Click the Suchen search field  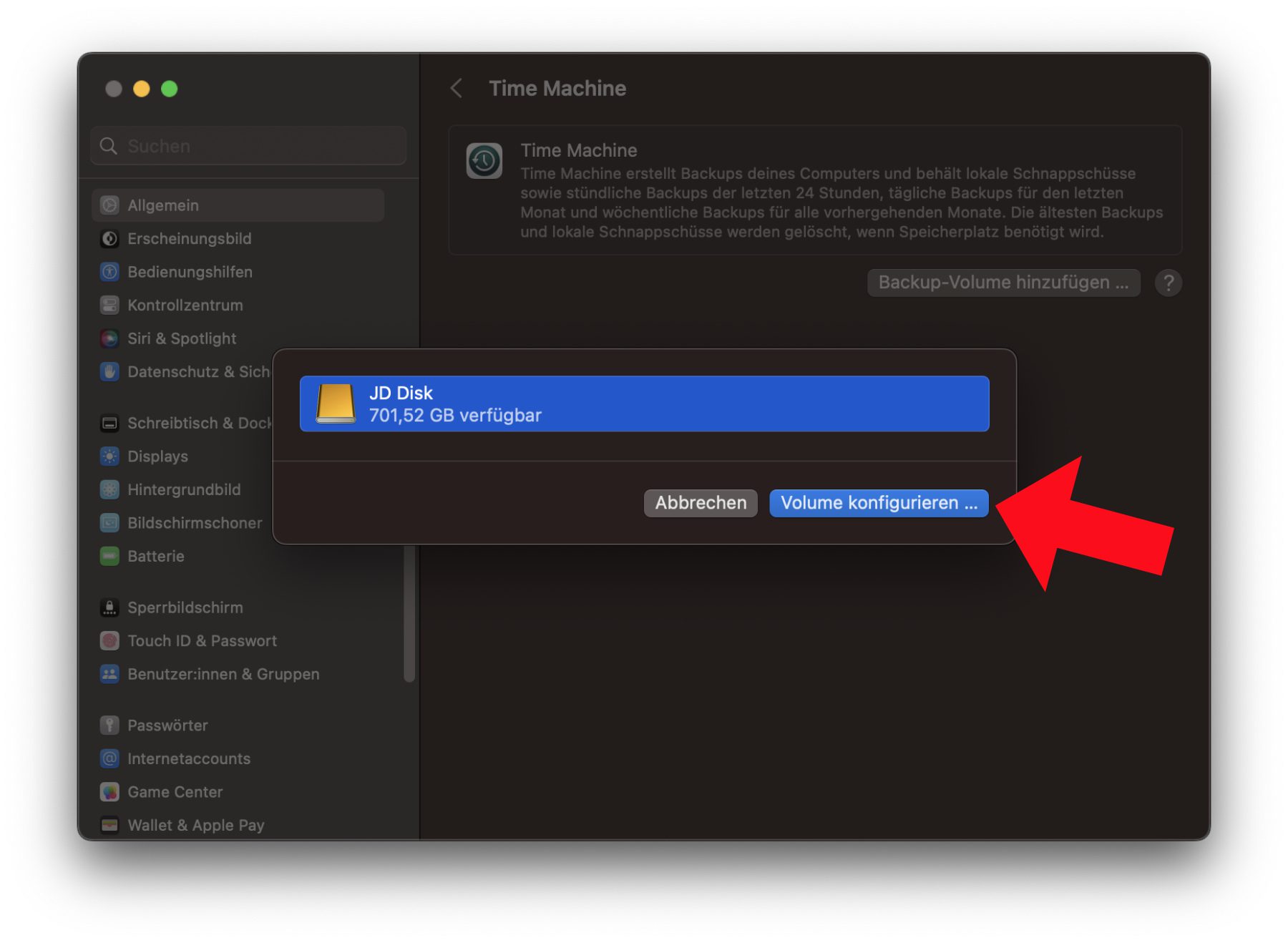click(x=248, y=146)
